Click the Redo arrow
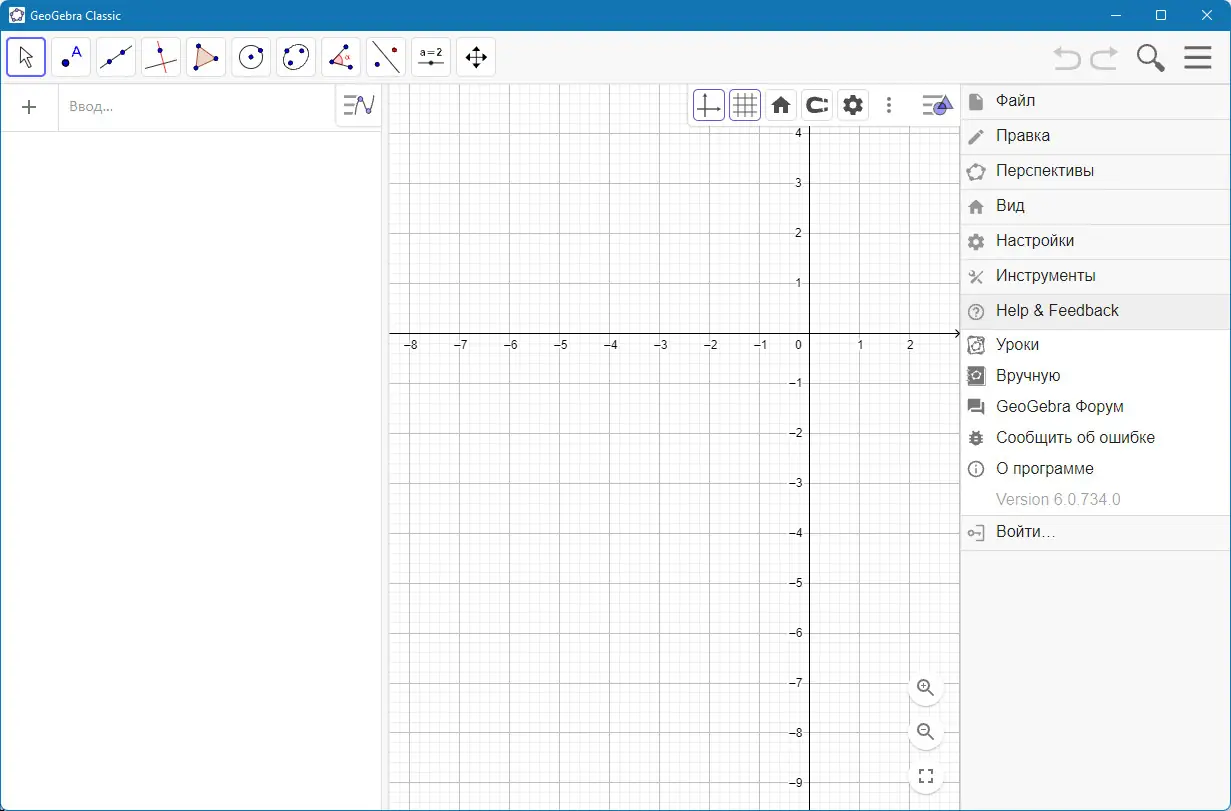 click(x=1104, y=58)
